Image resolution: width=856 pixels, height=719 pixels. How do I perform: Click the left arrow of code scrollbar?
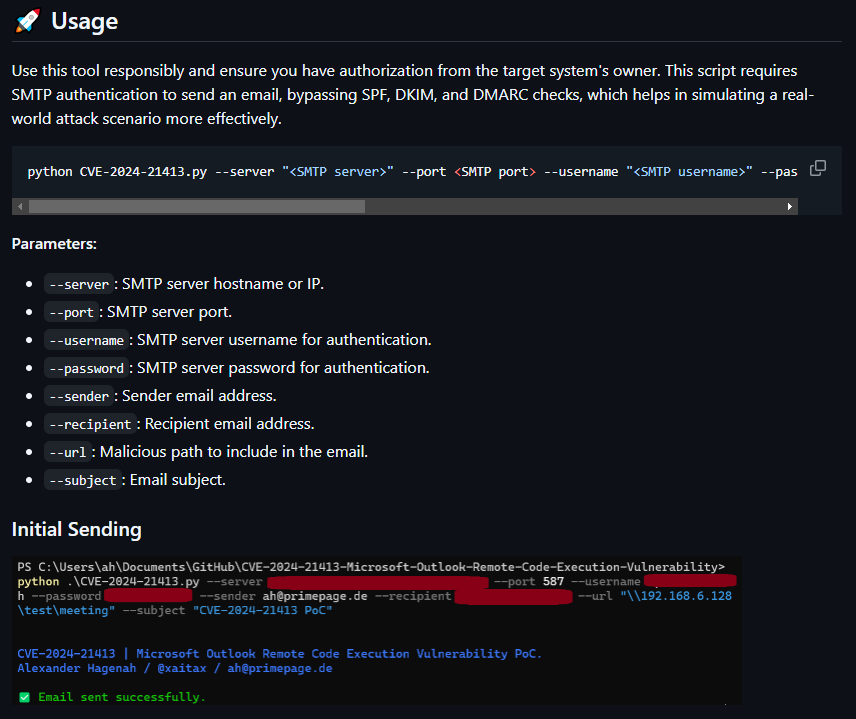click(20, 206)
